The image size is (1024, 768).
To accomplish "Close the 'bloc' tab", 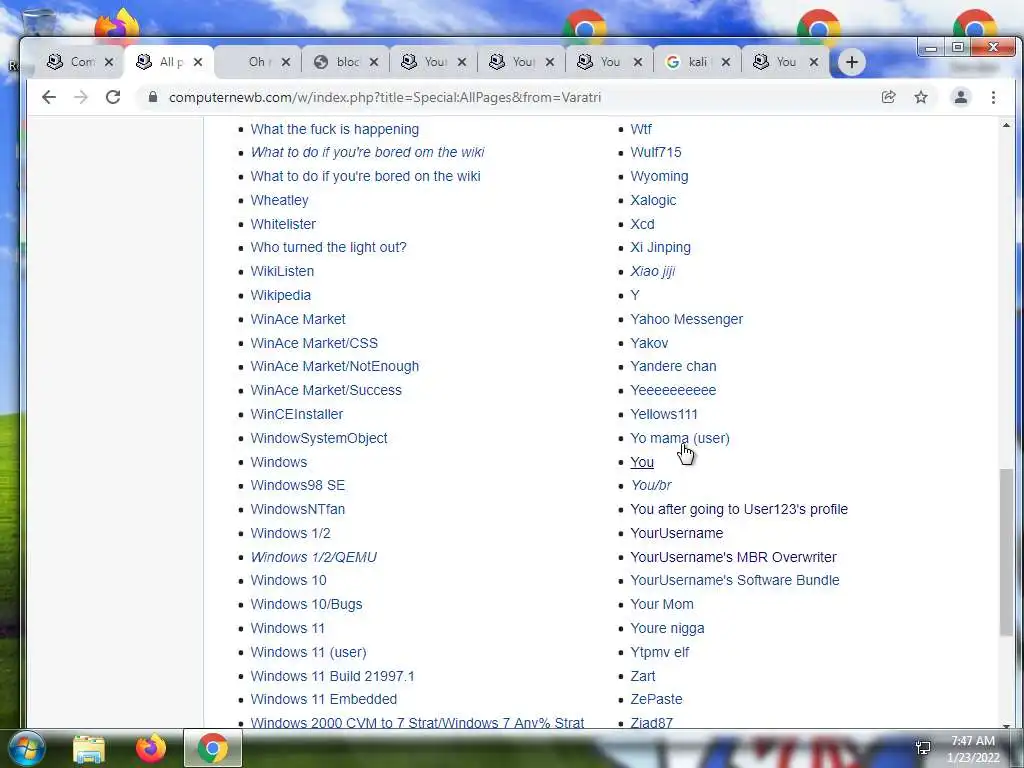I will point(374,62).
